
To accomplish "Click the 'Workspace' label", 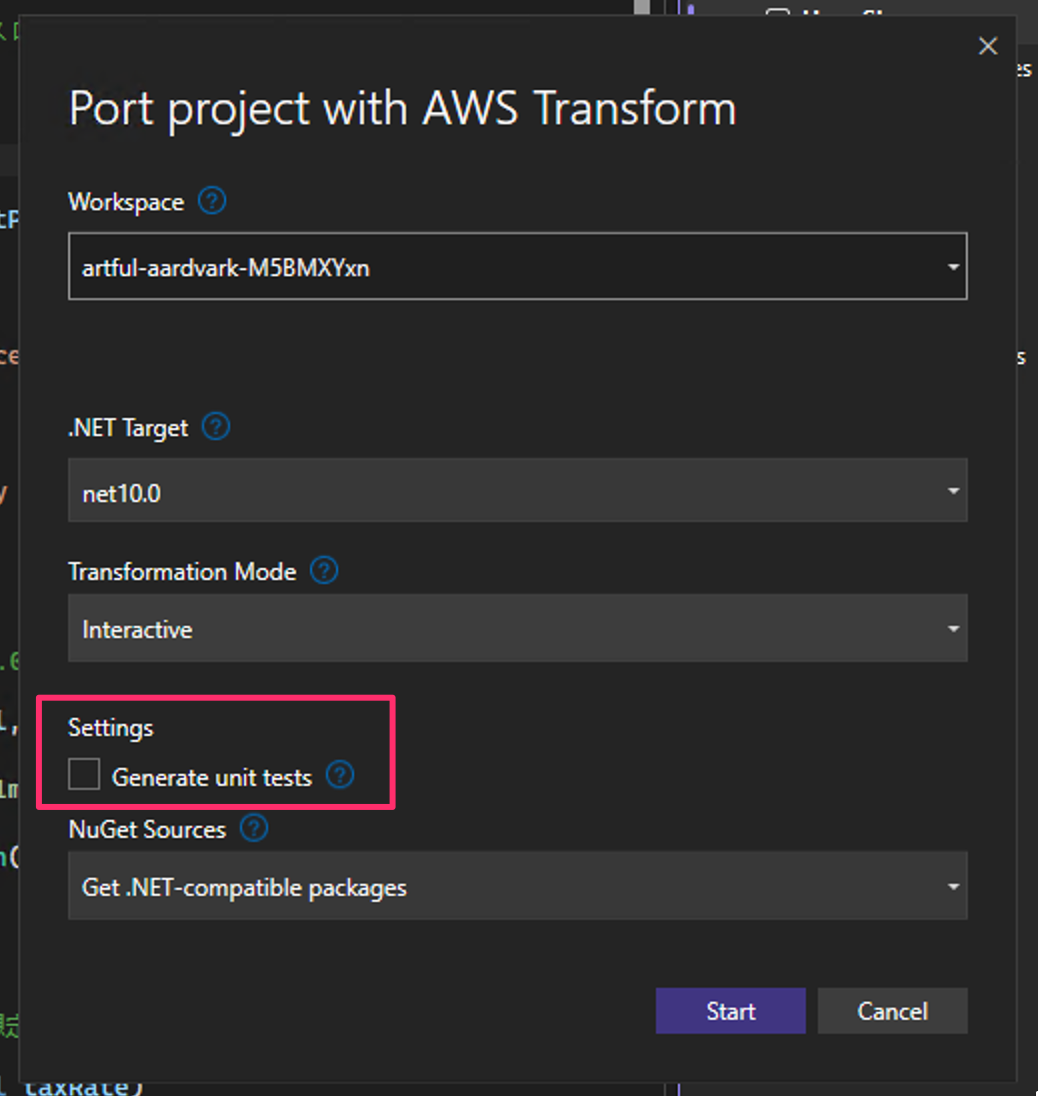I will pos(127,202).
